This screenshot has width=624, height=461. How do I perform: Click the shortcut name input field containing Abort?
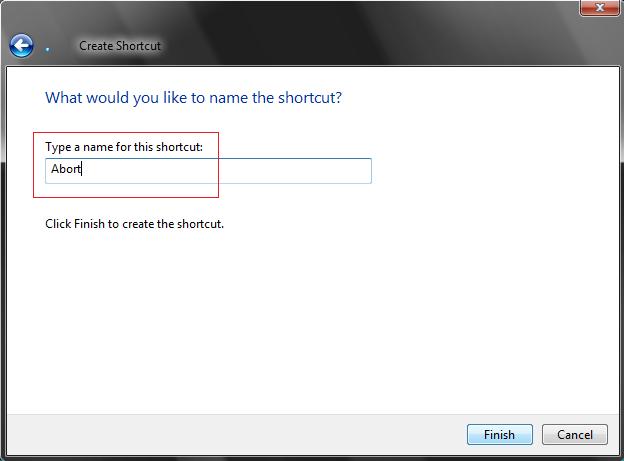pos(209,171)
